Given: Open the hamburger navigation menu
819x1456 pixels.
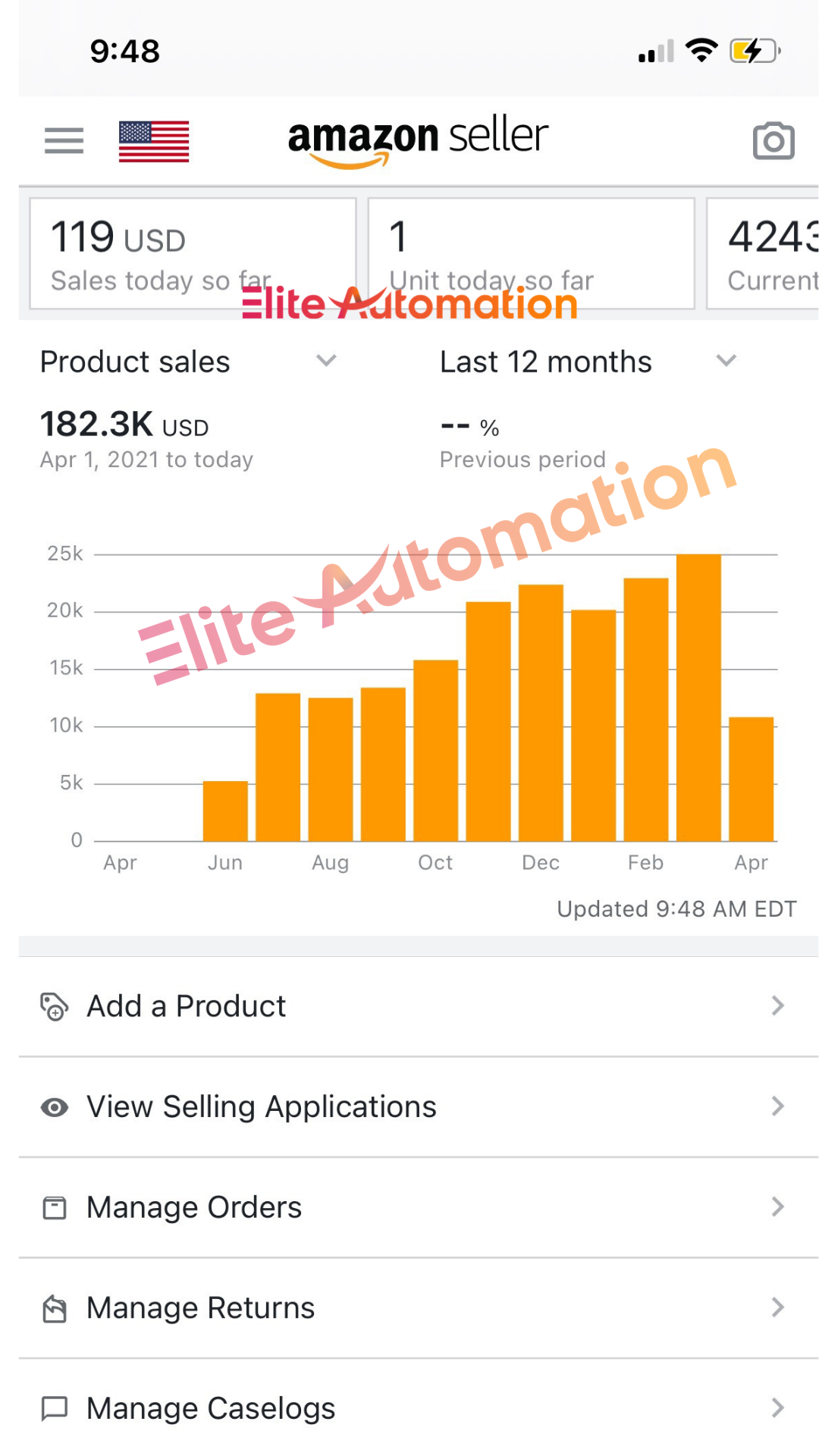Looking at the screenshot, I should (x=64, y=141).
